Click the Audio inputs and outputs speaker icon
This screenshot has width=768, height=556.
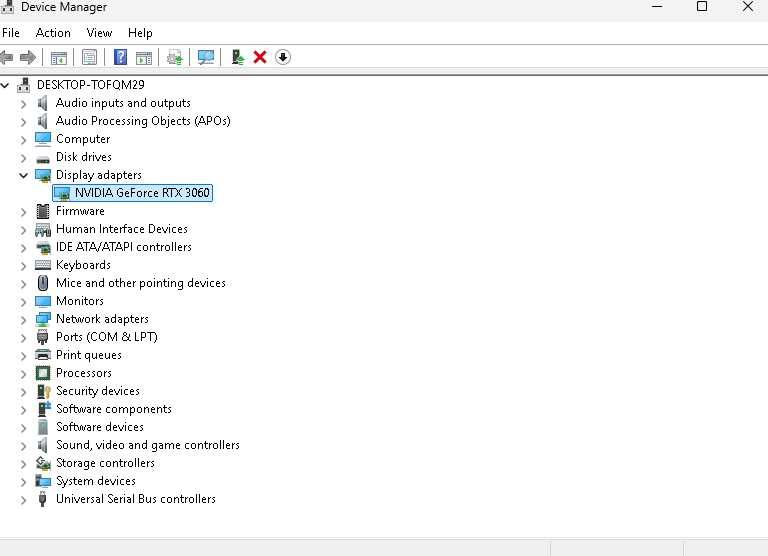coord(43,103)
